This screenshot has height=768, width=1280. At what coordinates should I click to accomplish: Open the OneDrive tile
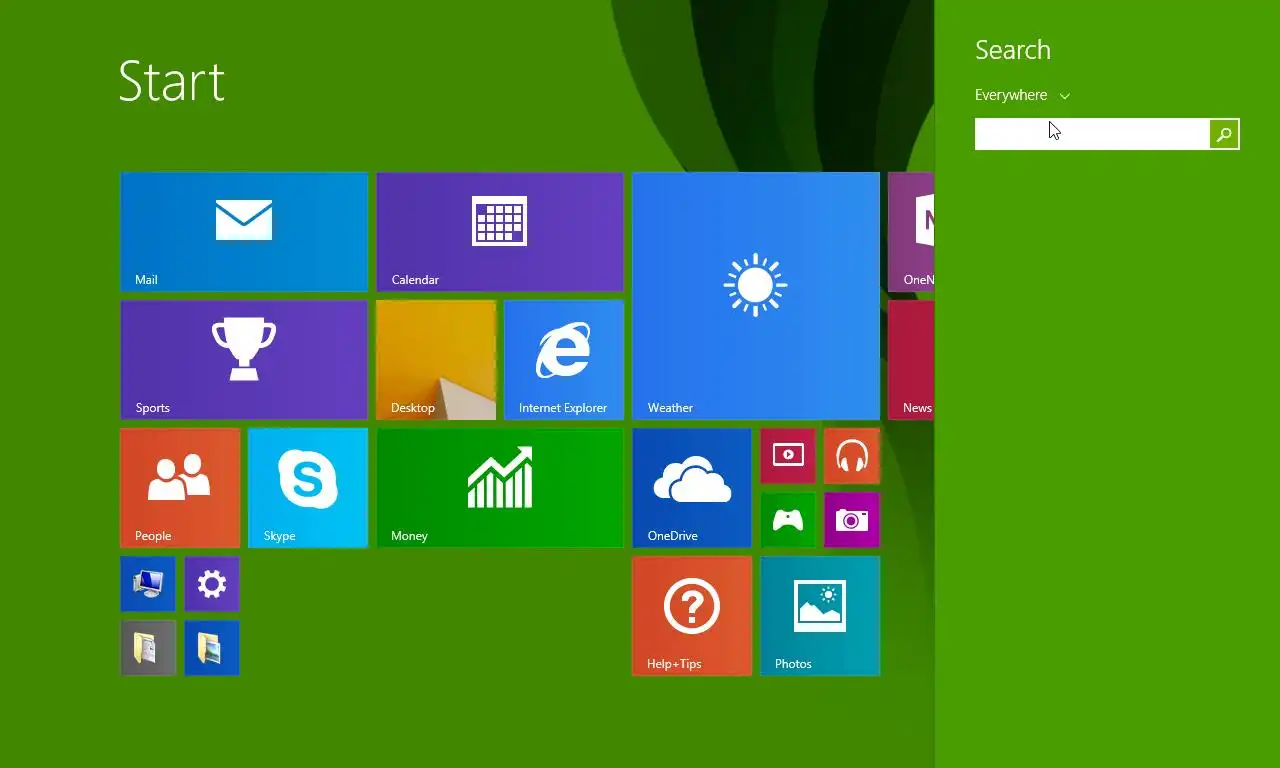pos(692,488)
